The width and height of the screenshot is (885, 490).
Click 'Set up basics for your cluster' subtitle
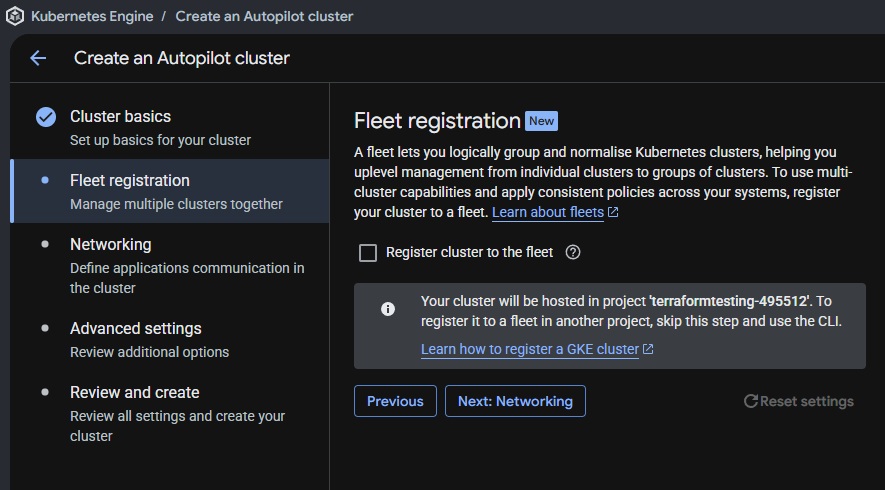pyautogui.click(x=160, y=140)
